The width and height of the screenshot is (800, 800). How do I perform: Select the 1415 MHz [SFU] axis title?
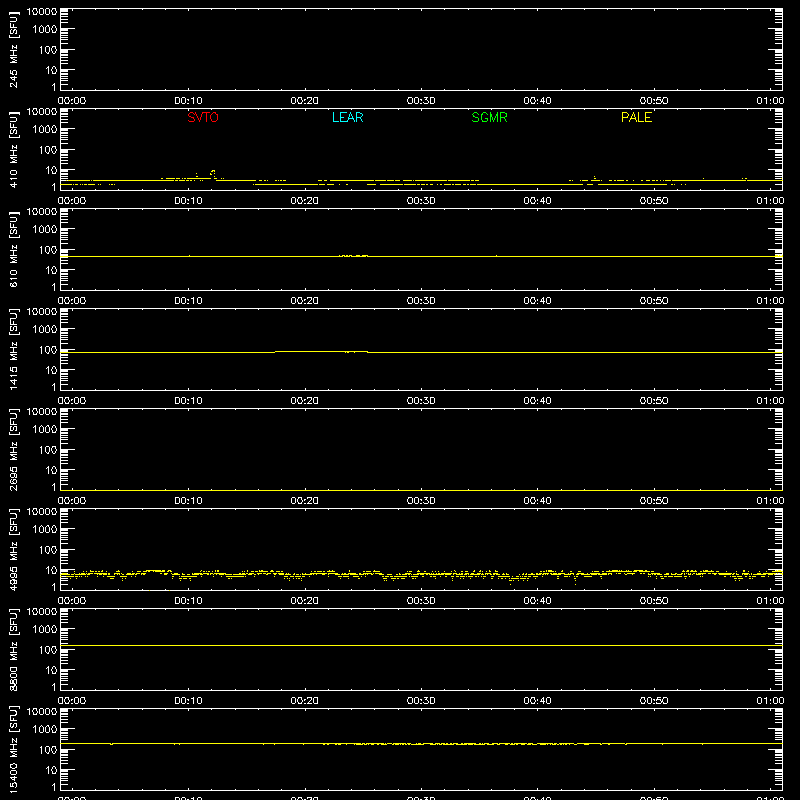[x=13, y=349]
